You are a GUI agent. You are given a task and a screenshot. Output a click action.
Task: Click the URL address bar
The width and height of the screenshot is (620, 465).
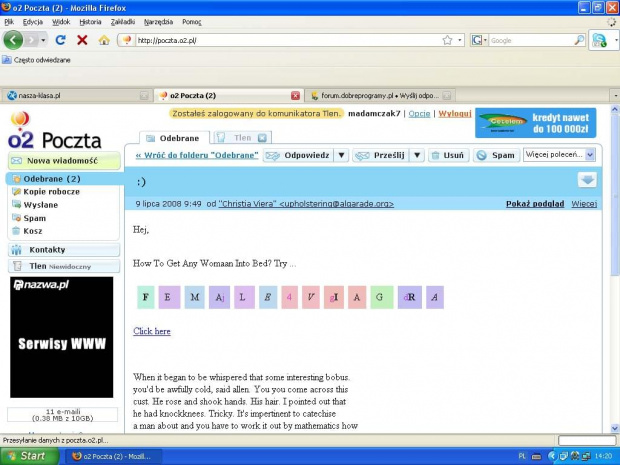click(289, 40)
